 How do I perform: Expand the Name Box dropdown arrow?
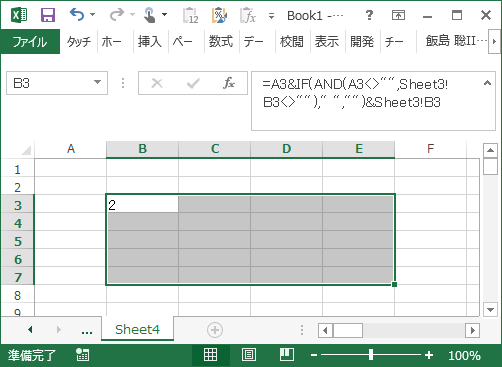97,82
